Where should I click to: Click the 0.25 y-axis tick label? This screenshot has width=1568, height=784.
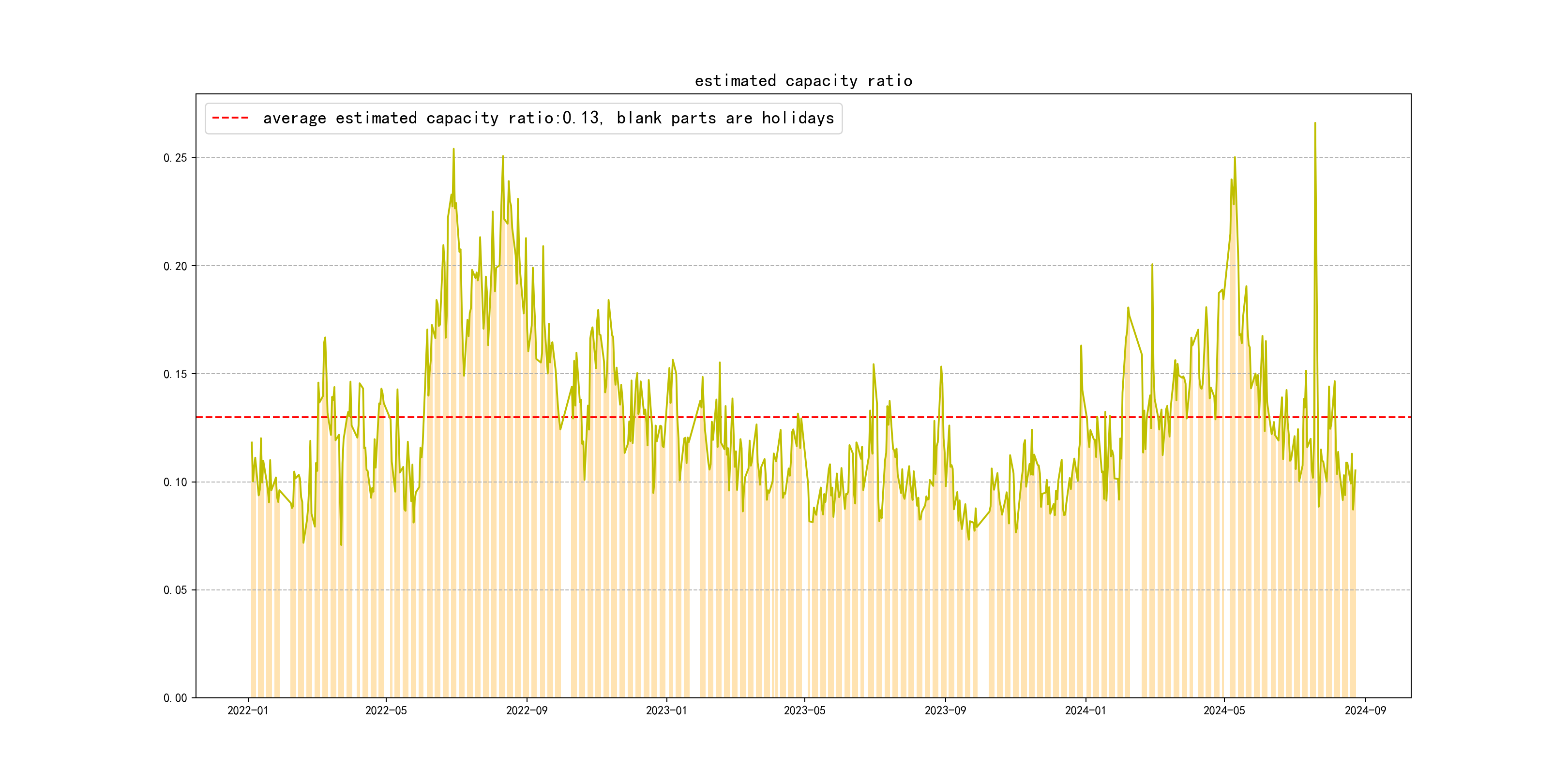pyautogui.click(x=175, y=158)
